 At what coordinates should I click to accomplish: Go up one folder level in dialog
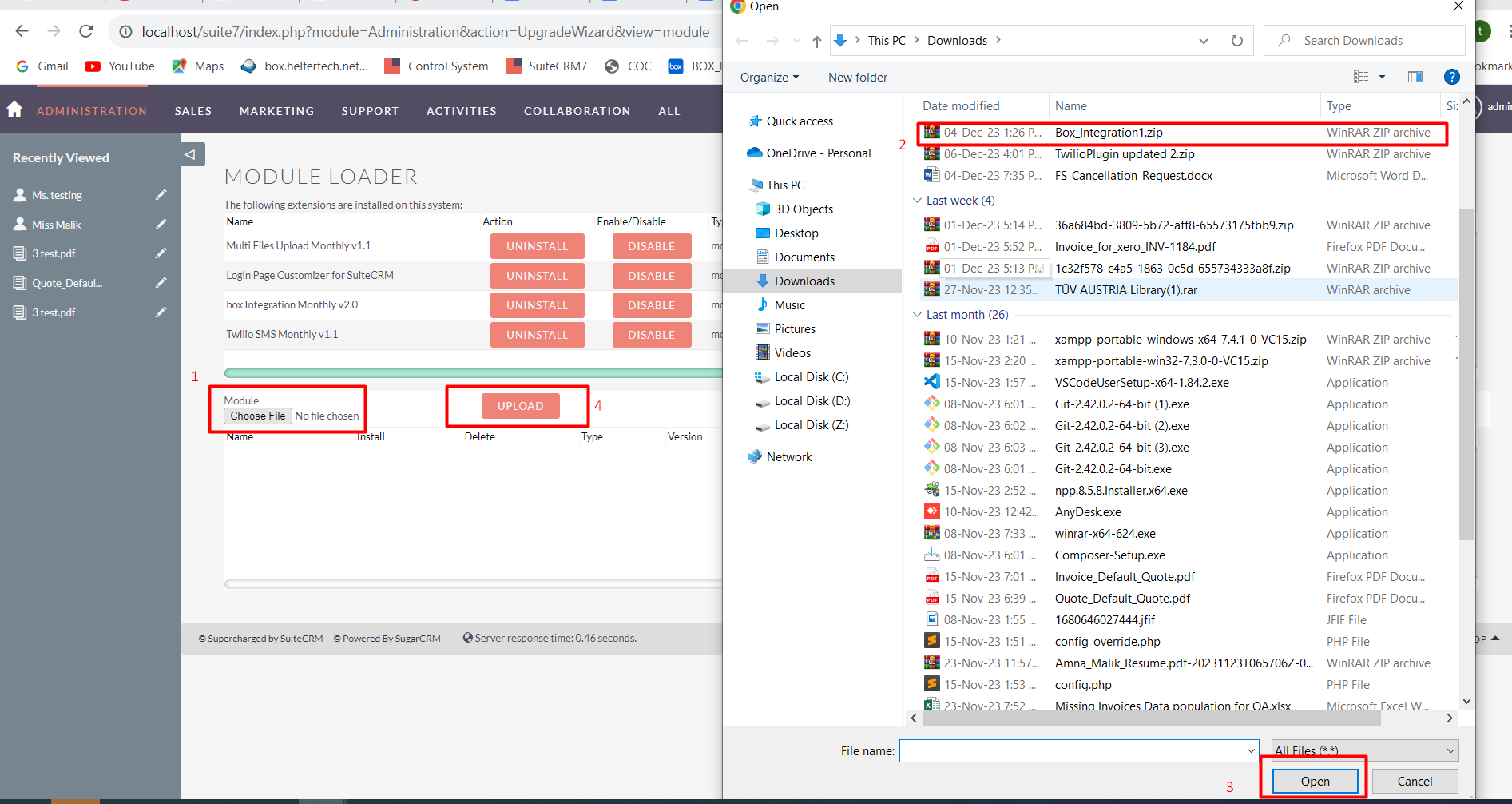point(816,41)
